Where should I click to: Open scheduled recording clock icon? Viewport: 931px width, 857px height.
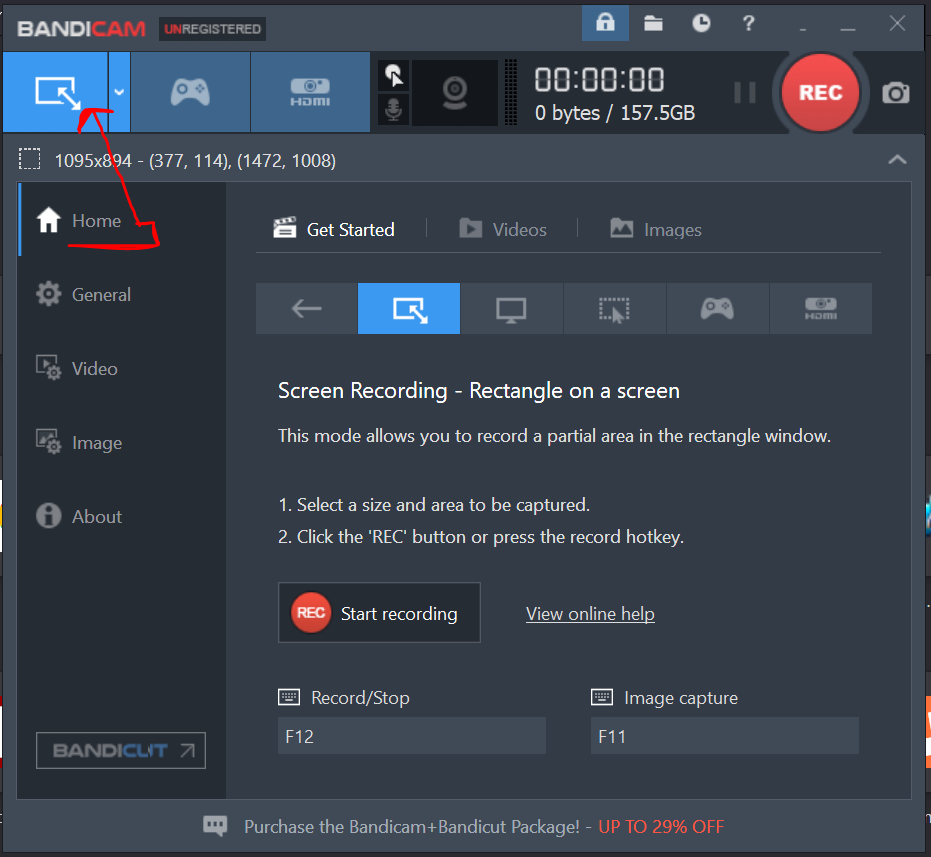pos(701,23)
